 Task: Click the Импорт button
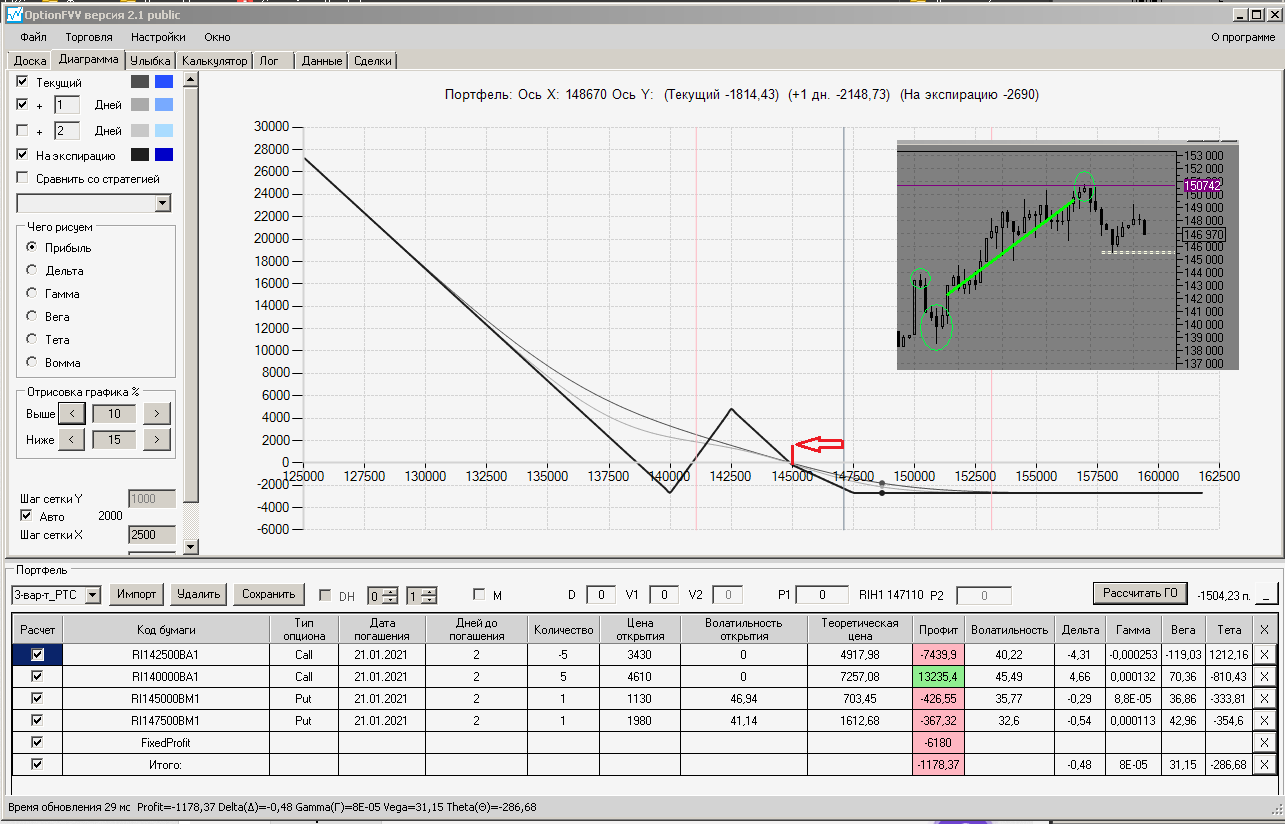(136, 594)
